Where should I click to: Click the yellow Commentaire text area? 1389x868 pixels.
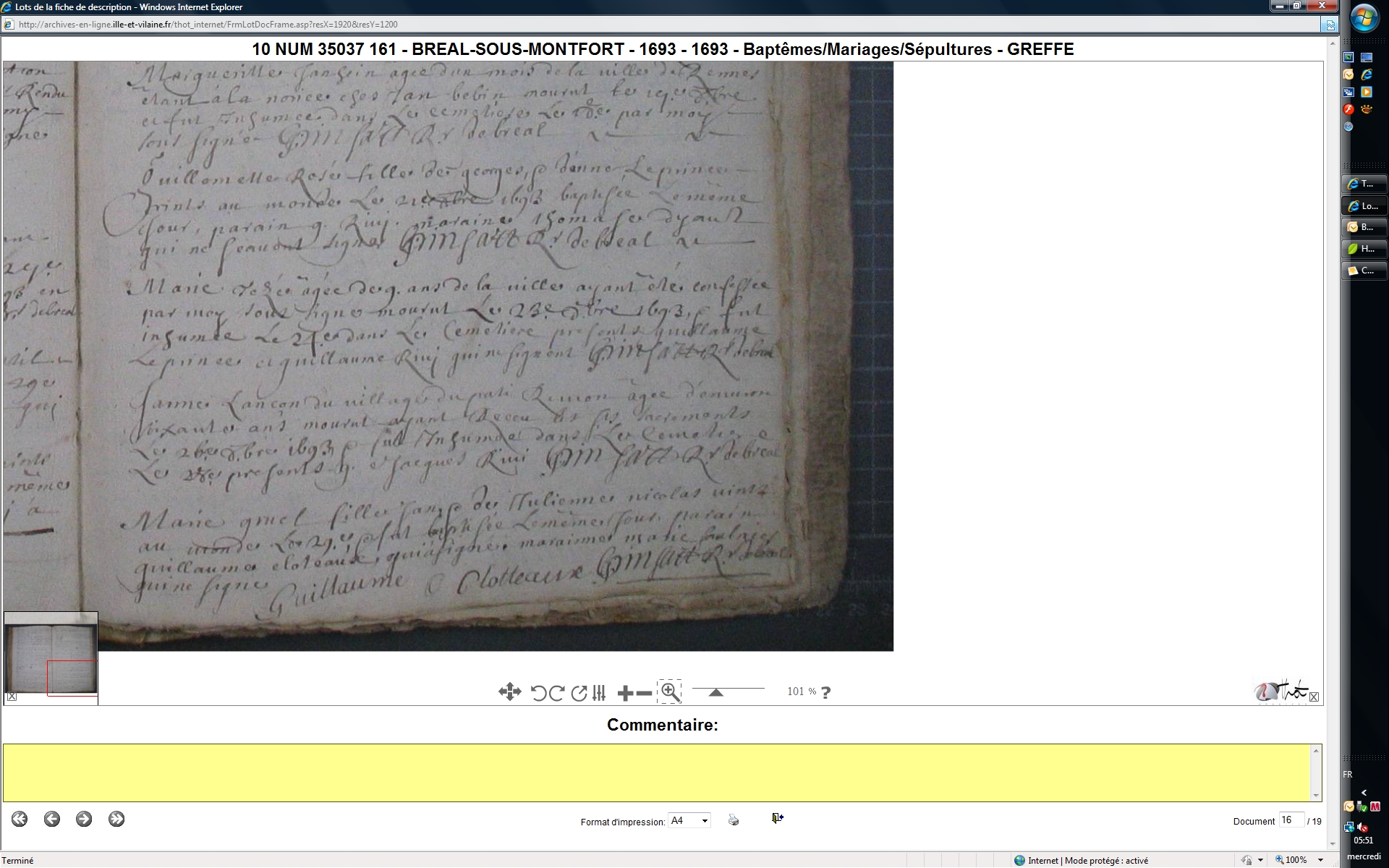click(x=657, y=773)
